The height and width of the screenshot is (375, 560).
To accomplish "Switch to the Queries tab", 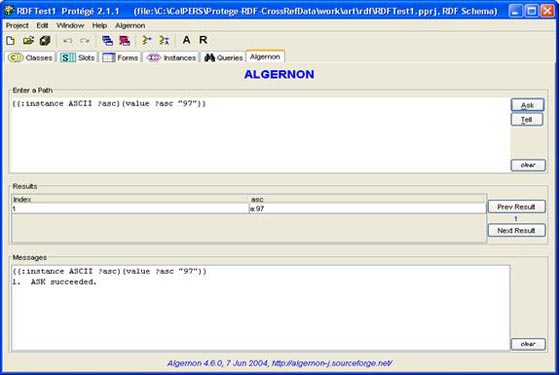I will click(224, 58).
